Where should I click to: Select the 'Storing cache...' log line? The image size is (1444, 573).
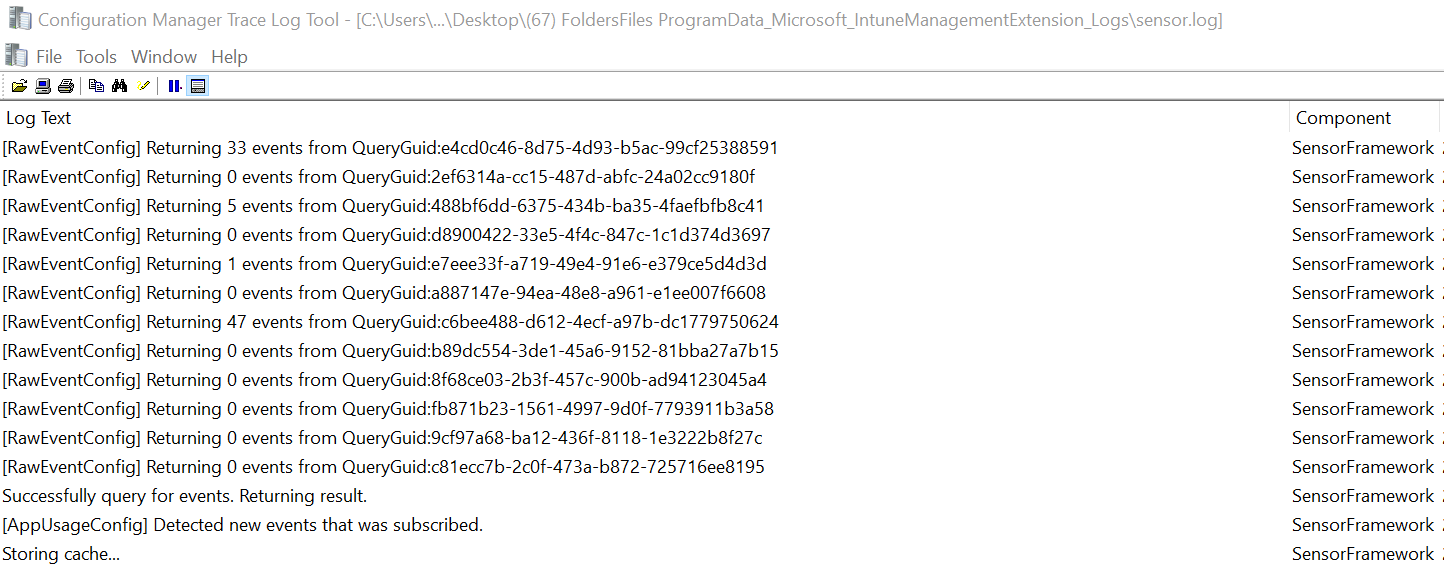[722, 554]
